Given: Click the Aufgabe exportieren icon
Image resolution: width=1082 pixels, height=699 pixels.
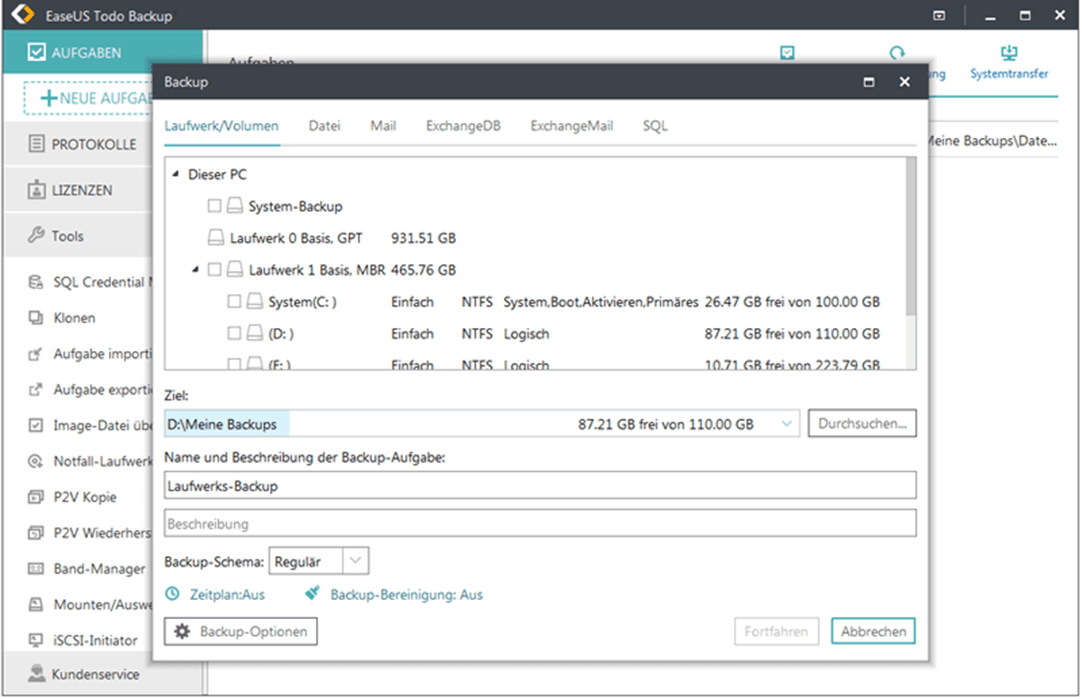Looking at the screenshot, I should pos(35,390).
